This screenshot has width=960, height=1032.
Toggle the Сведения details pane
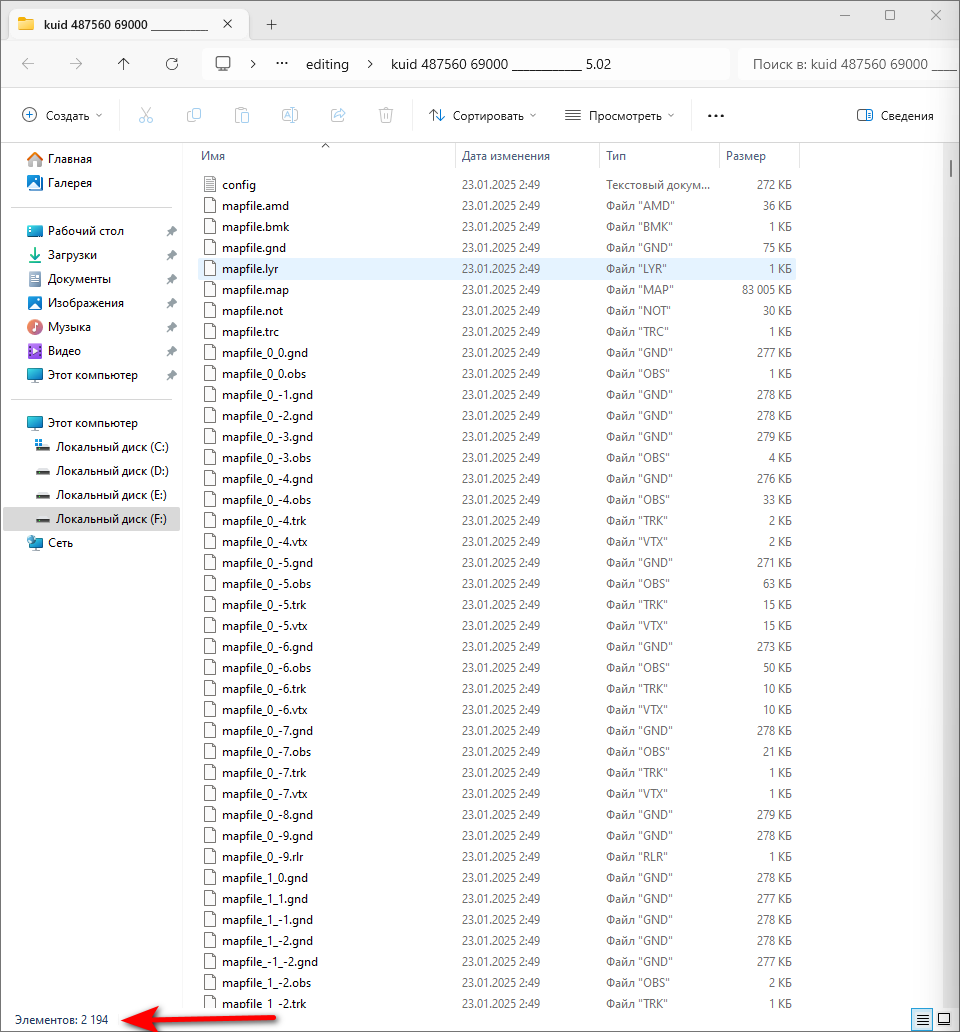point(895,116)
